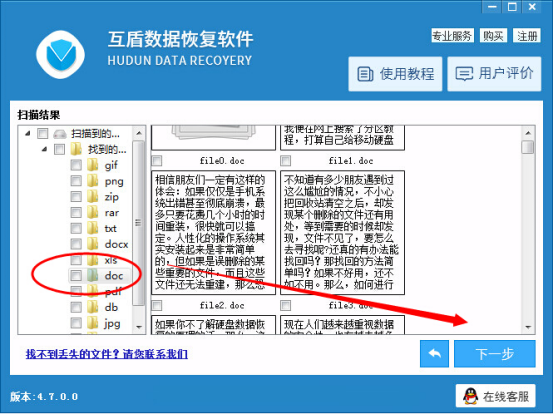553x414 pixels.
Task: Select the gif folder icon
Action: 93,165
